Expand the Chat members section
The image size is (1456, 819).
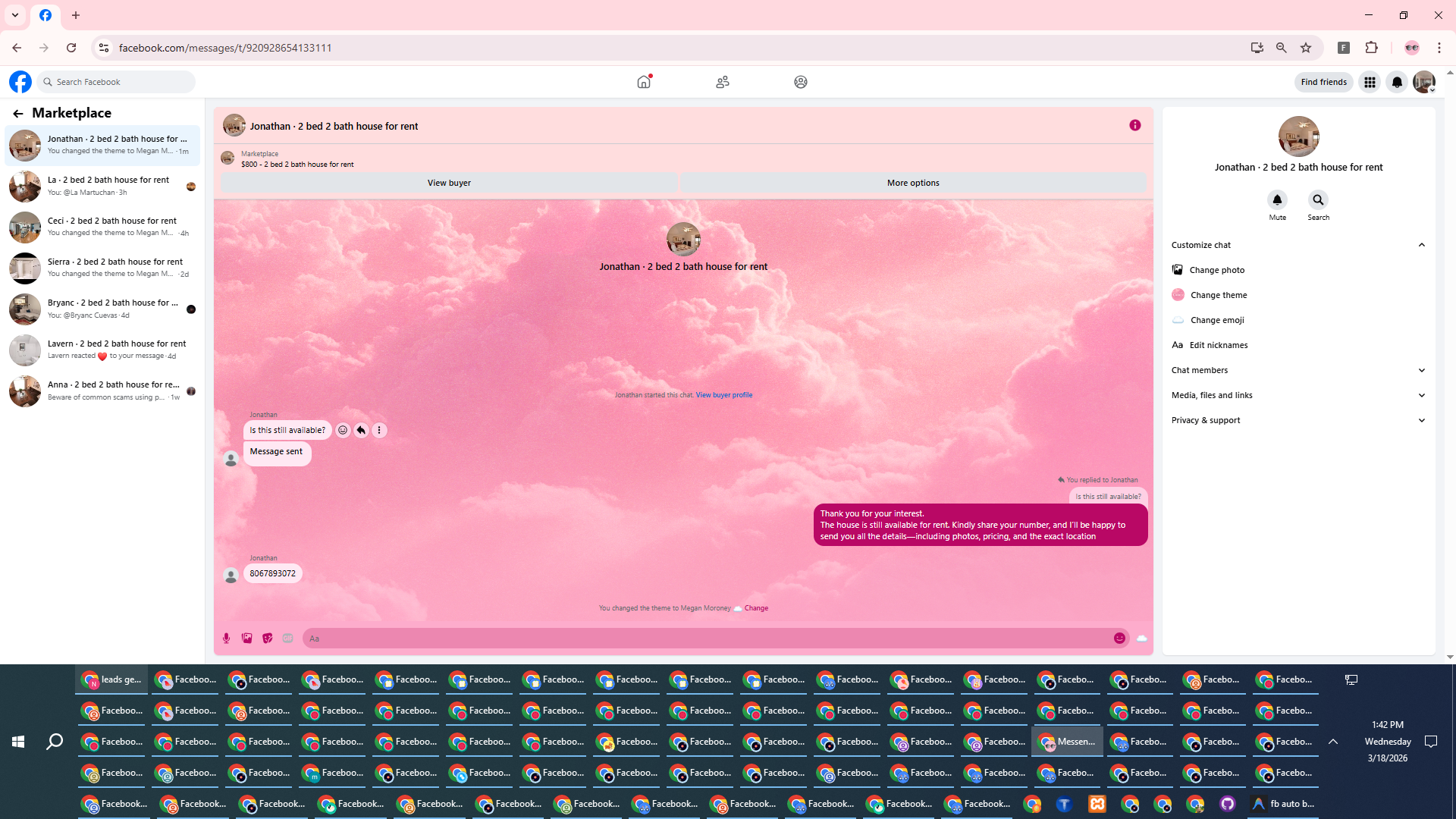1421,370
